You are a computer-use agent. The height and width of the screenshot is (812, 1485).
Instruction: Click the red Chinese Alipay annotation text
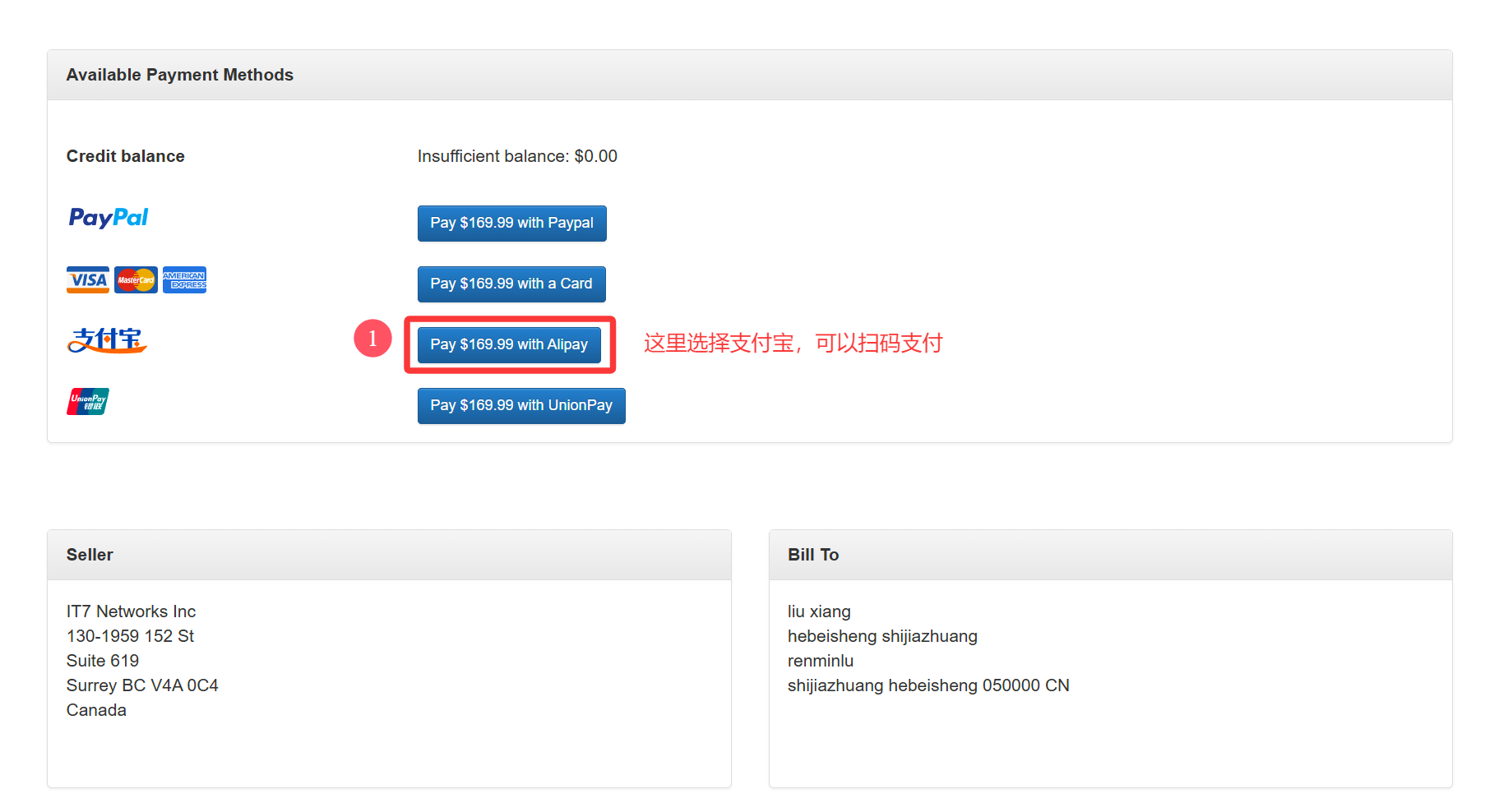pos(793,343)
